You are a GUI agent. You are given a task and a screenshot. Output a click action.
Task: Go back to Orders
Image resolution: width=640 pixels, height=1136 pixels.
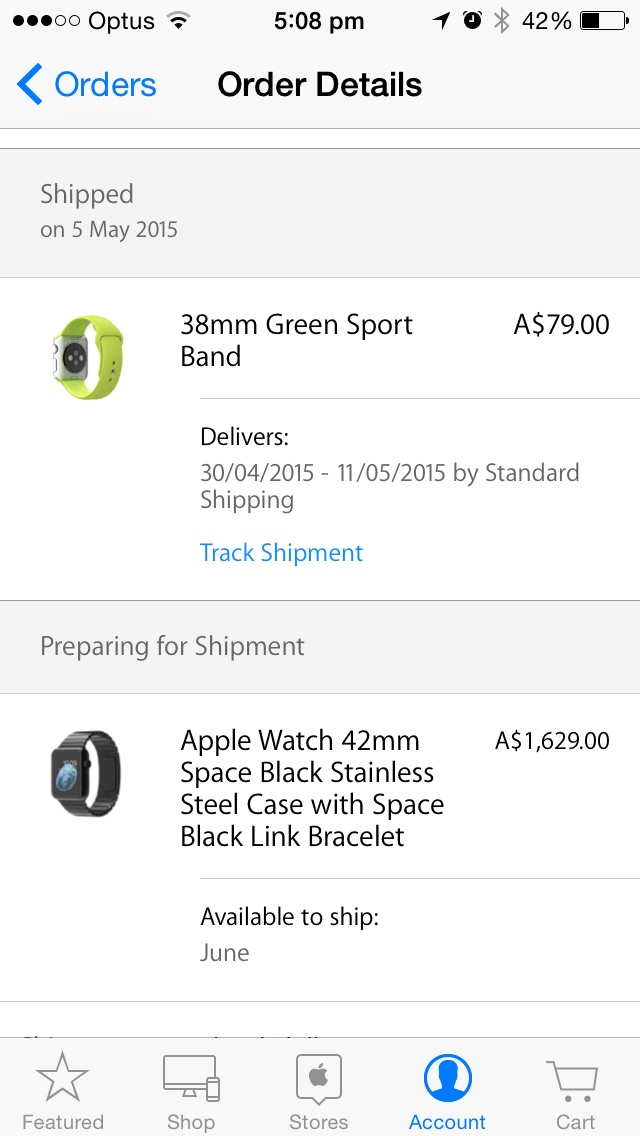pos(105,85)
